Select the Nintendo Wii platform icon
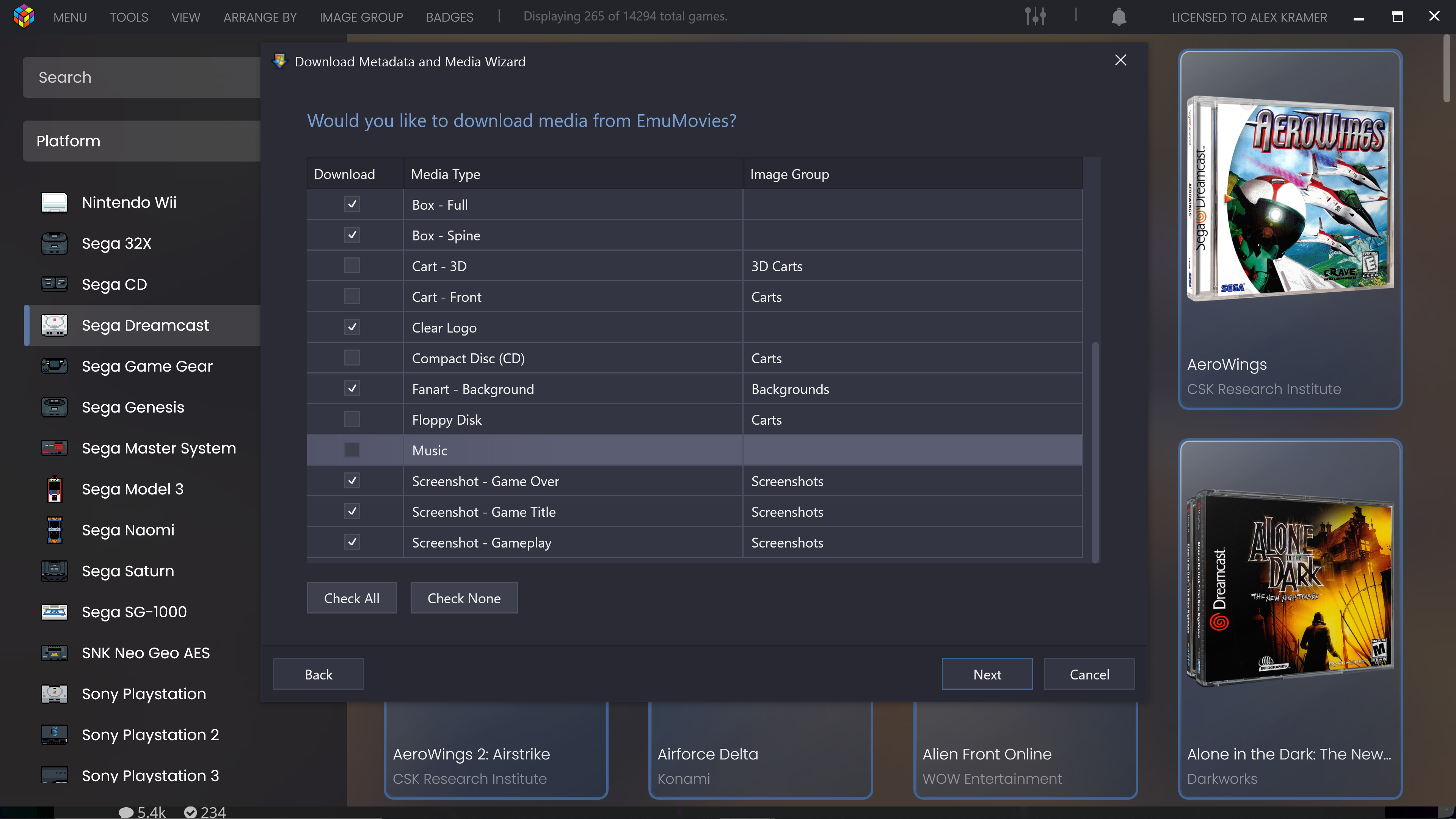 [x=54, y=202]
